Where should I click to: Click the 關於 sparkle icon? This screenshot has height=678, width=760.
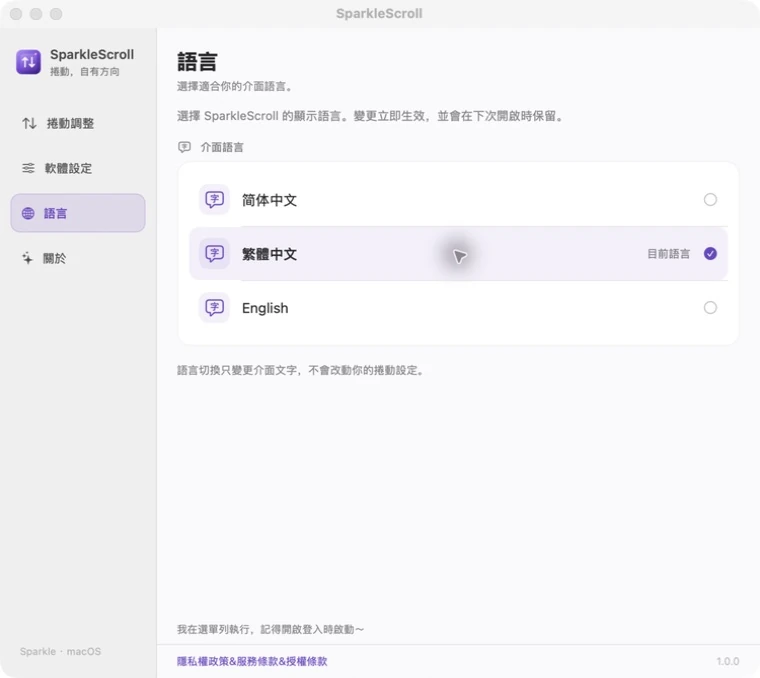tap(28, 258)
